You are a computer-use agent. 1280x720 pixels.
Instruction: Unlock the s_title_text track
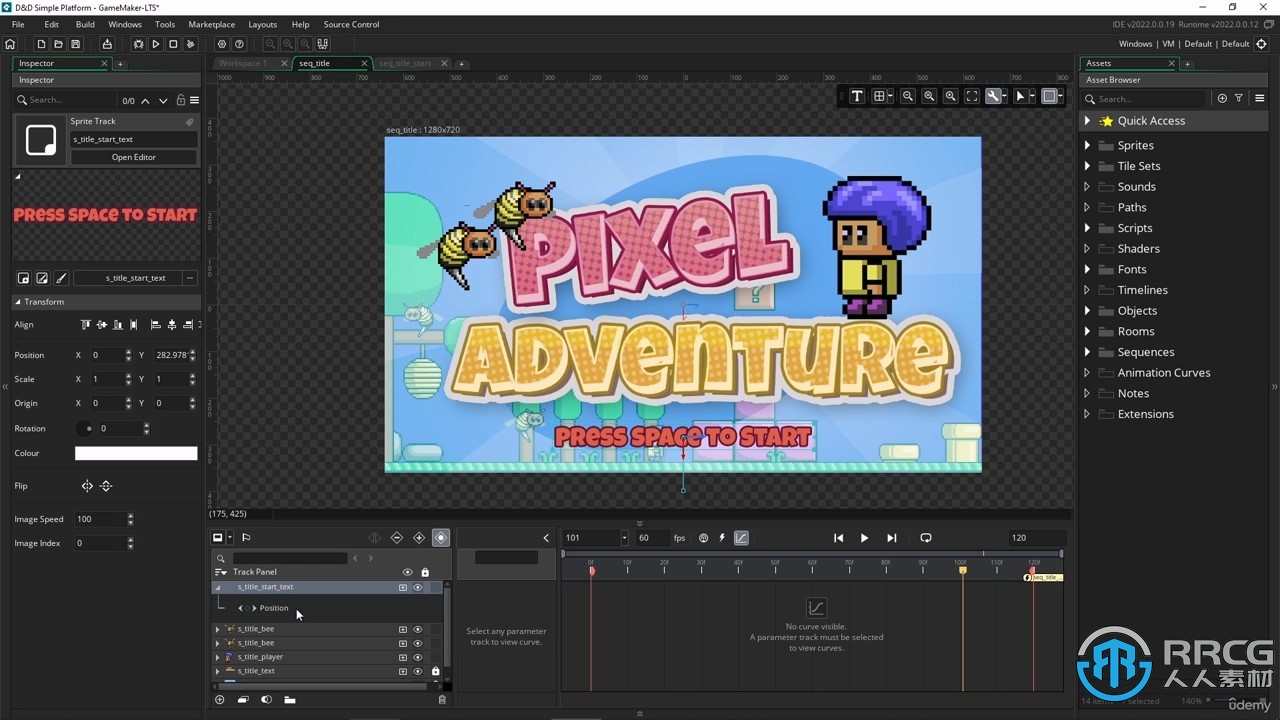(435, 671)
